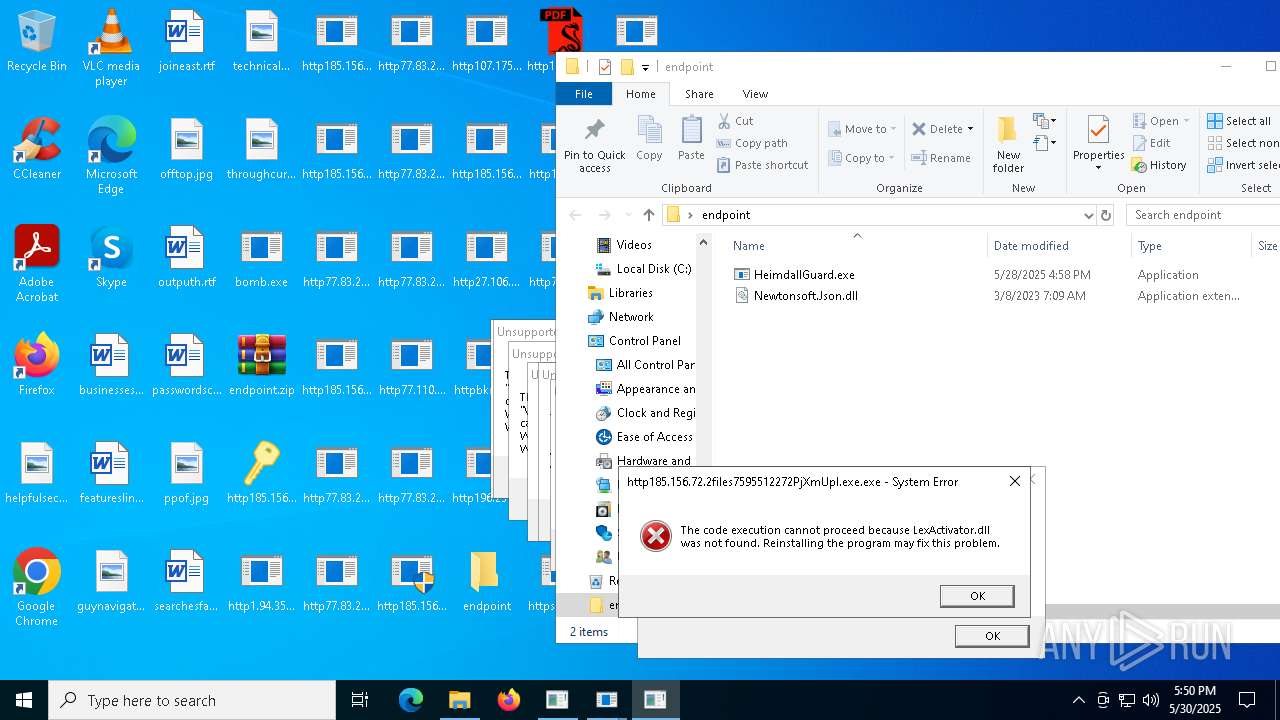1280x720 pixels.
Task: Expand the Delete dropdown arrow
Action: 970,129
